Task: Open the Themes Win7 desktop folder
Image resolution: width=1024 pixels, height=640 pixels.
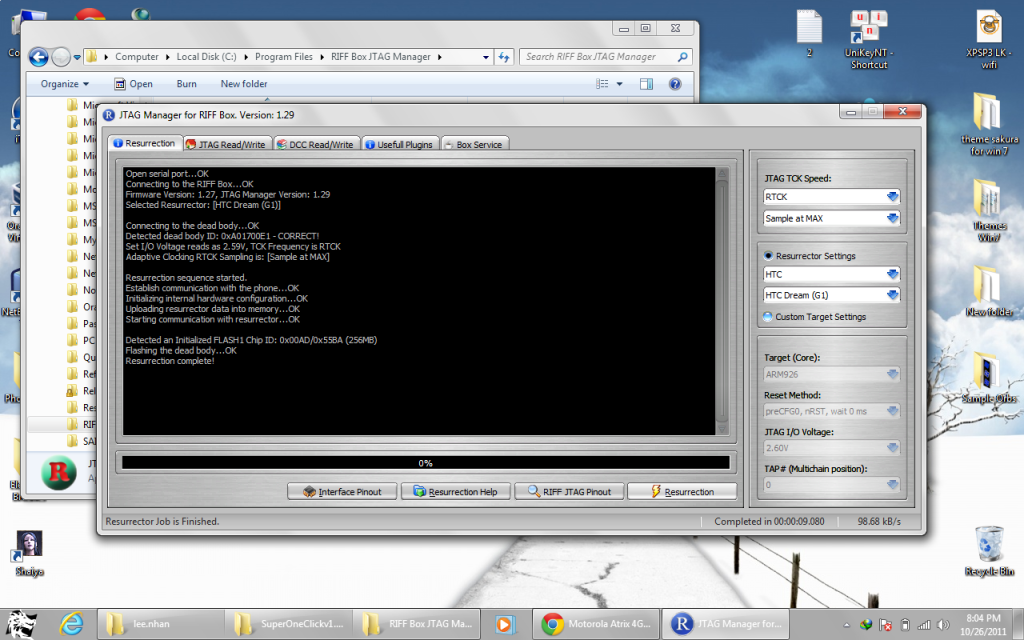Action: click(x=989, y=210)
